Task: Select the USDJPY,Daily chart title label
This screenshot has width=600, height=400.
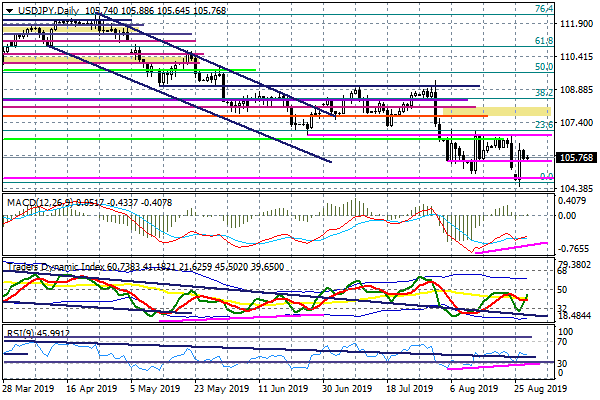Action: click(x=48, y=10)
